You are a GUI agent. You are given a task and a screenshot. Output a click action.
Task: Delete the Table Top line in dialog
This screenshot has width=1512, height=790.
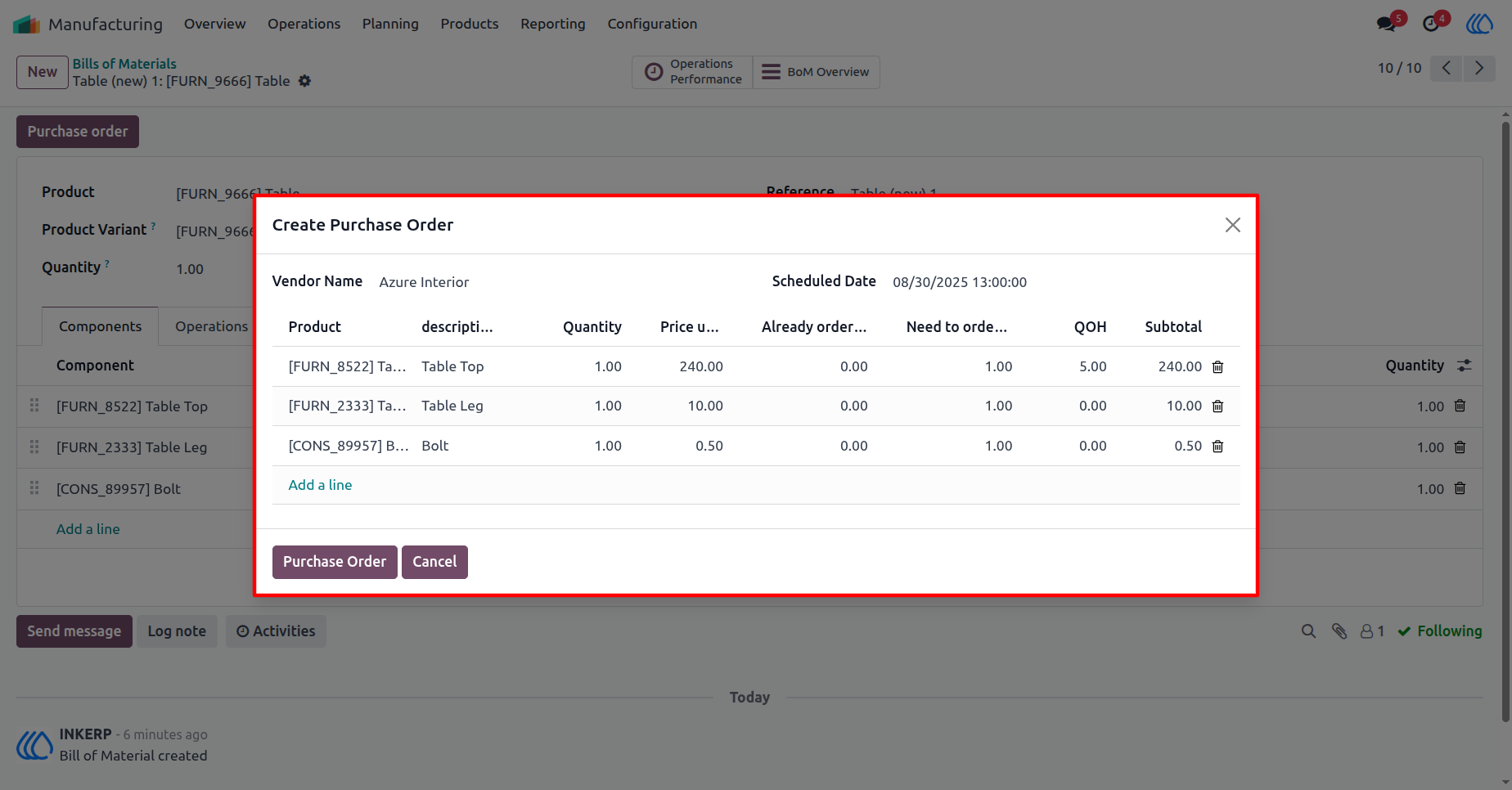[1217, 367]
